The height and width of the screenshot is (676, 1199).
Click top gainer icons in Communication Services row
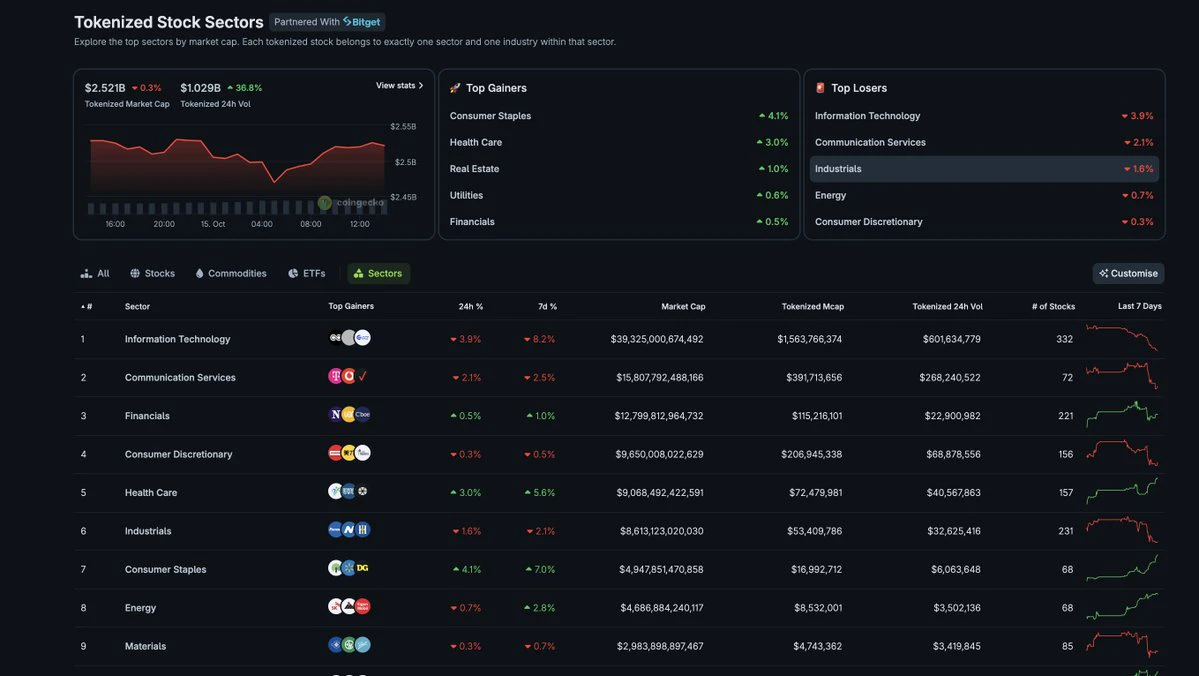click(x=348, y=376)
